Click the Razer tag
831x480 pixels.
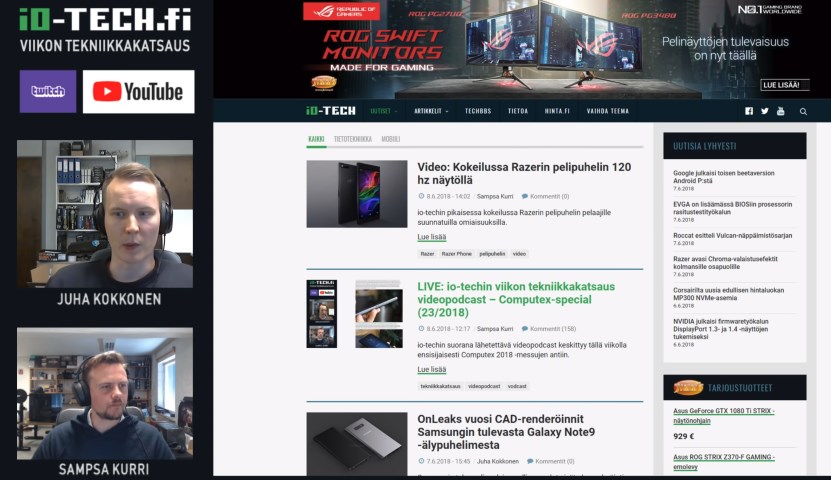pos(427,254)
